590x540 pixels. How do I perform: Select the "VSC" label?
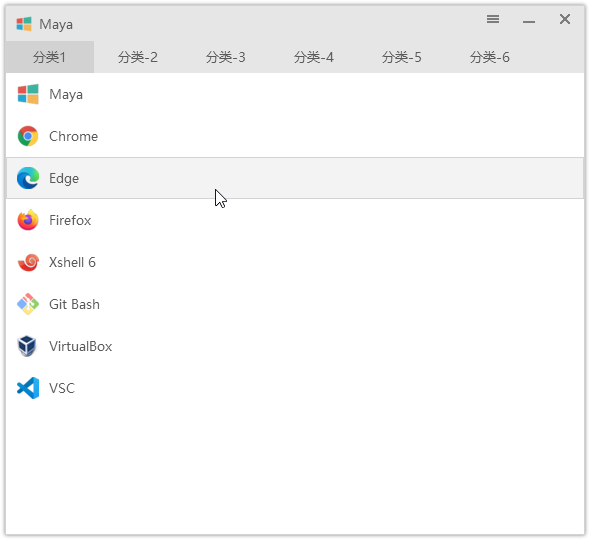62,388
